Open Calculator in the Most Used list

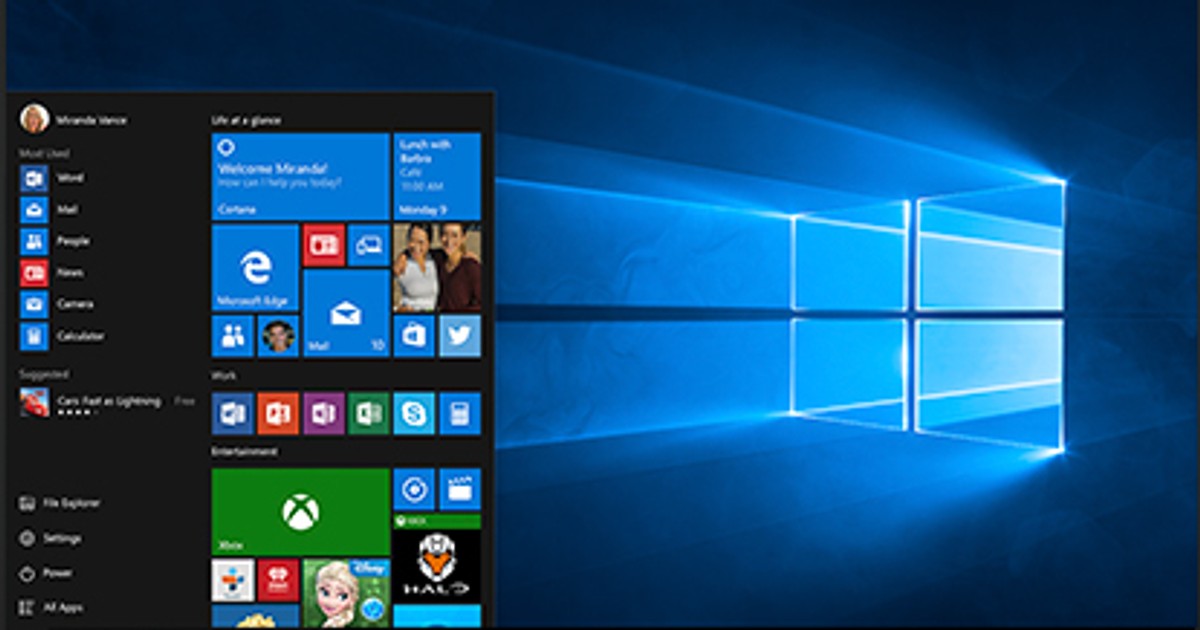coord(62,336)
